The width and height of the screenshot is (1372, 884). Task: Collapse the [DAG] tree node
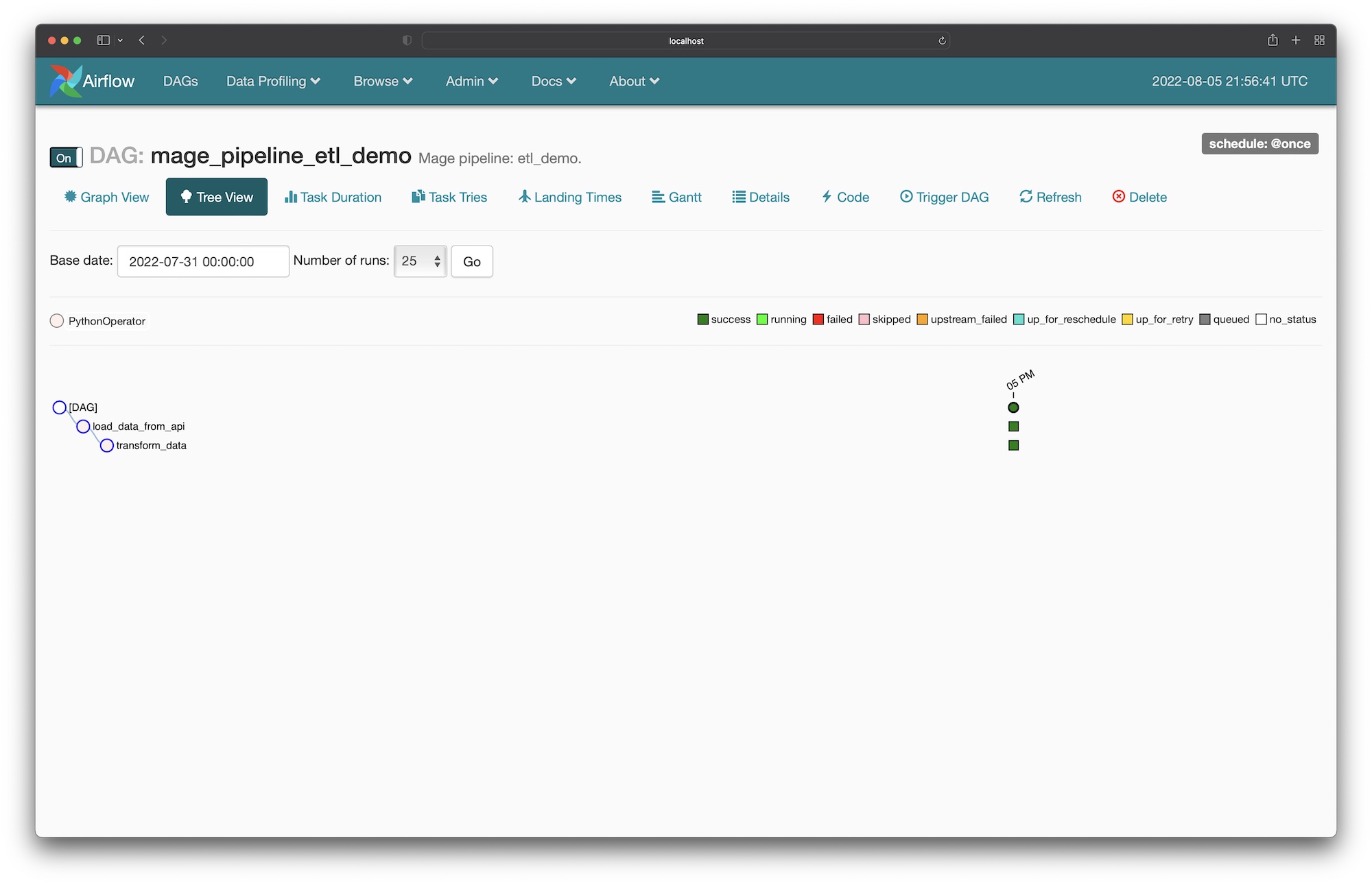pos(60,407)
